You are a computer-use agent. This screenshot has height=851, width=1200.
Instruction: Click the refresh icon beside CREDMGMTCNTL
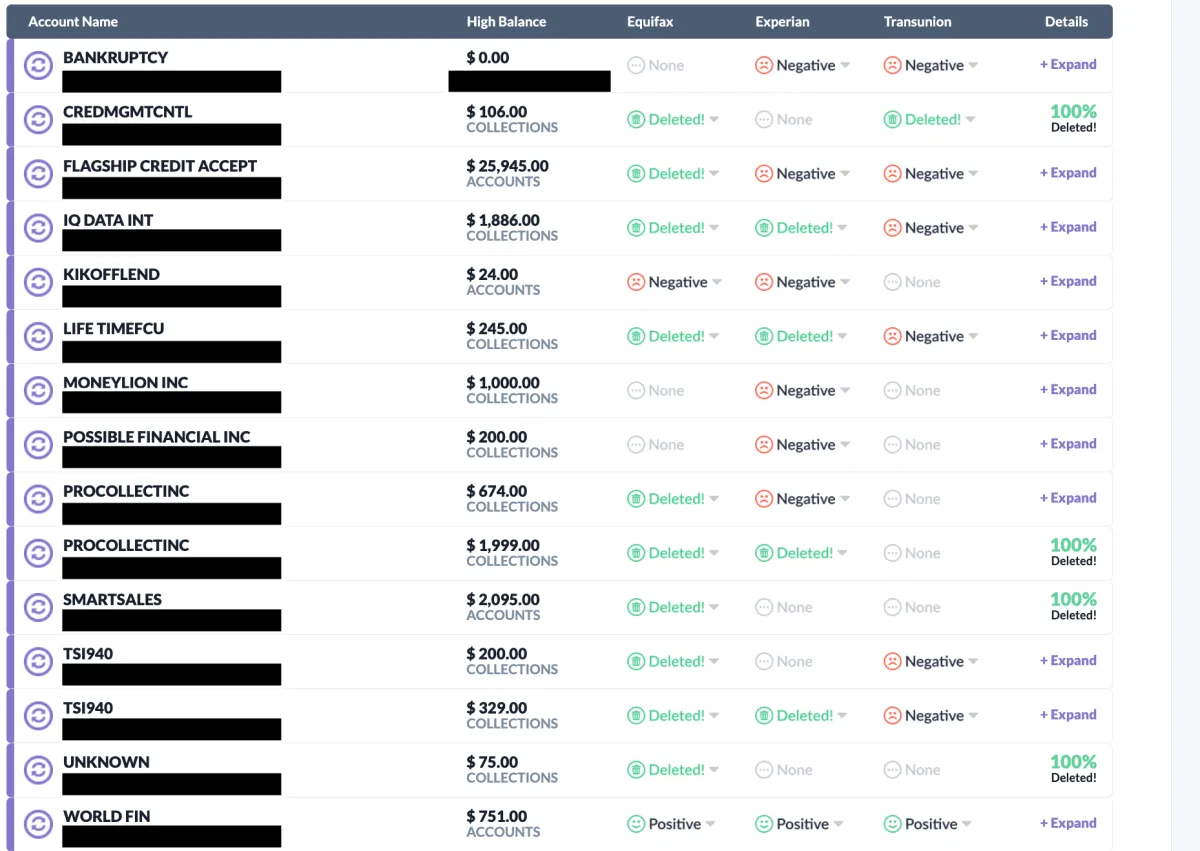(x=38, y=120)
